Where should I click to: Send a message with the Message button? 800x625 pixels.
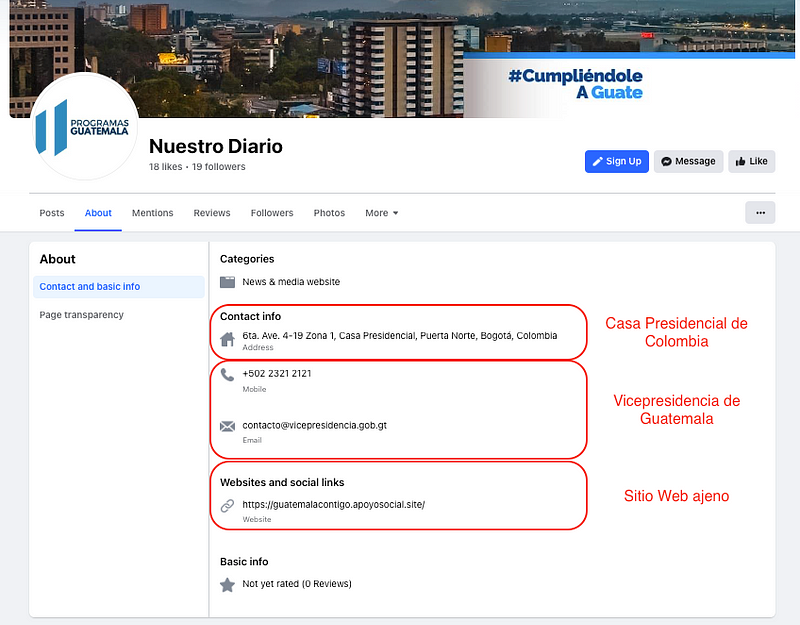pos(688,161)
